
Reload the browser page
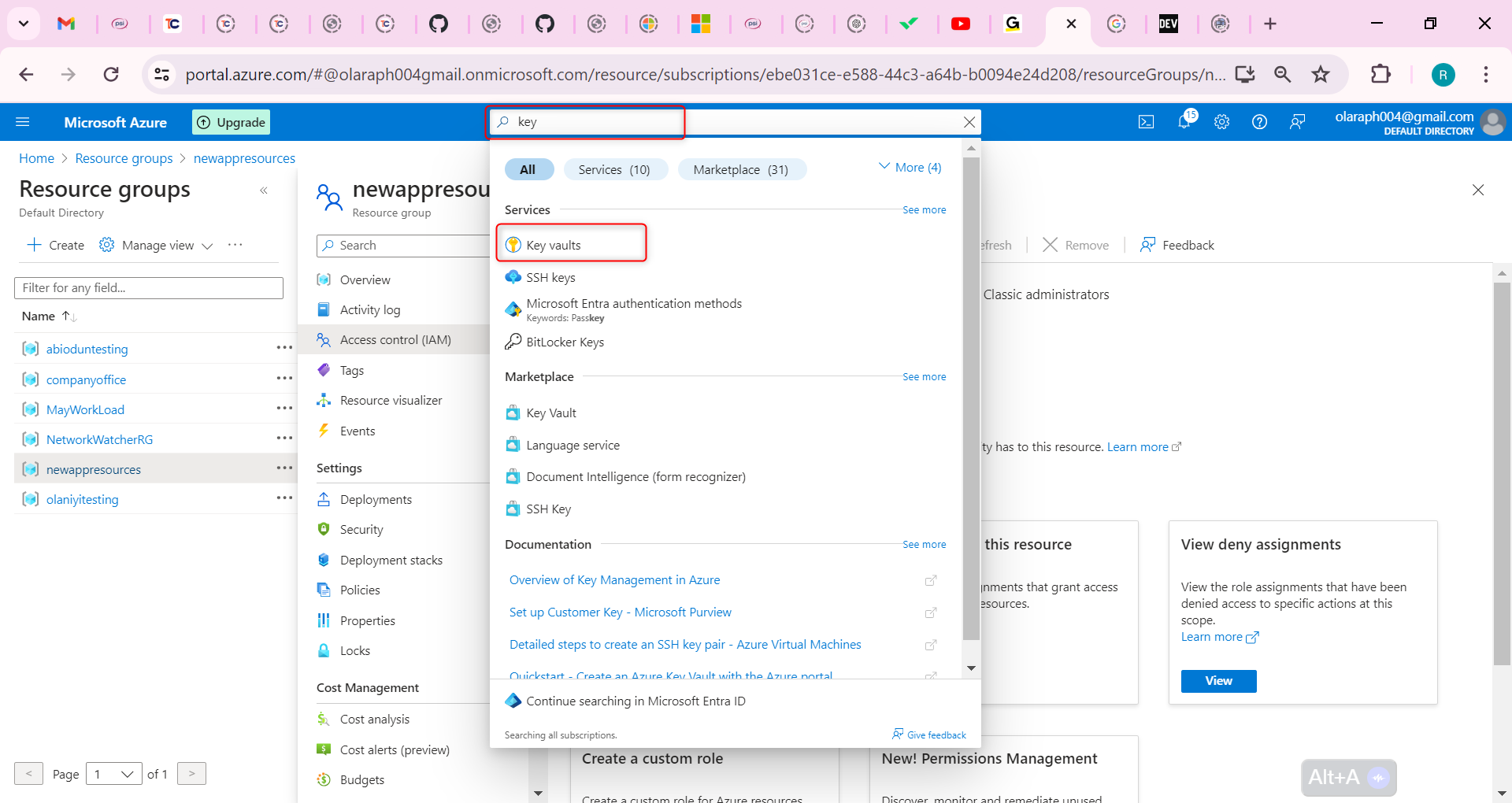[111, 74]
